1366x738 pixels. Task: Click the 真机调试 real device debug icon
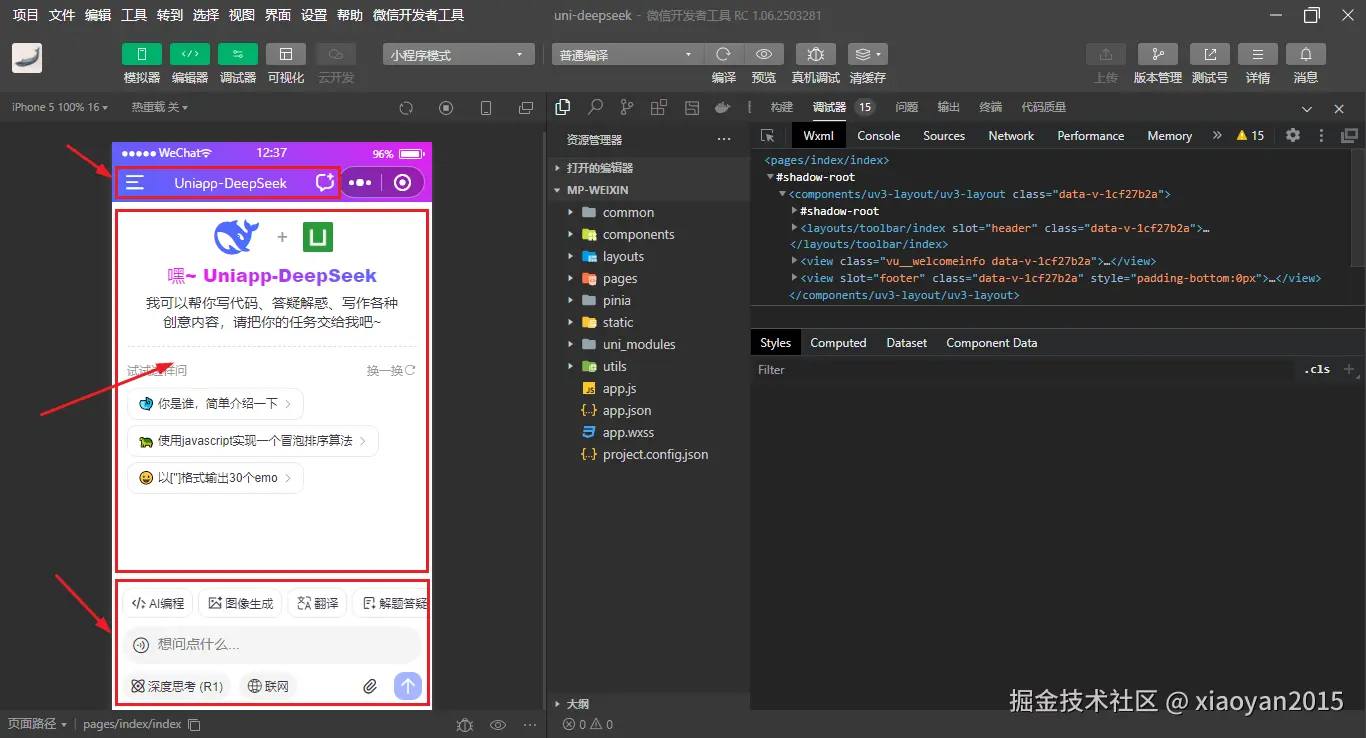(816, 54)
